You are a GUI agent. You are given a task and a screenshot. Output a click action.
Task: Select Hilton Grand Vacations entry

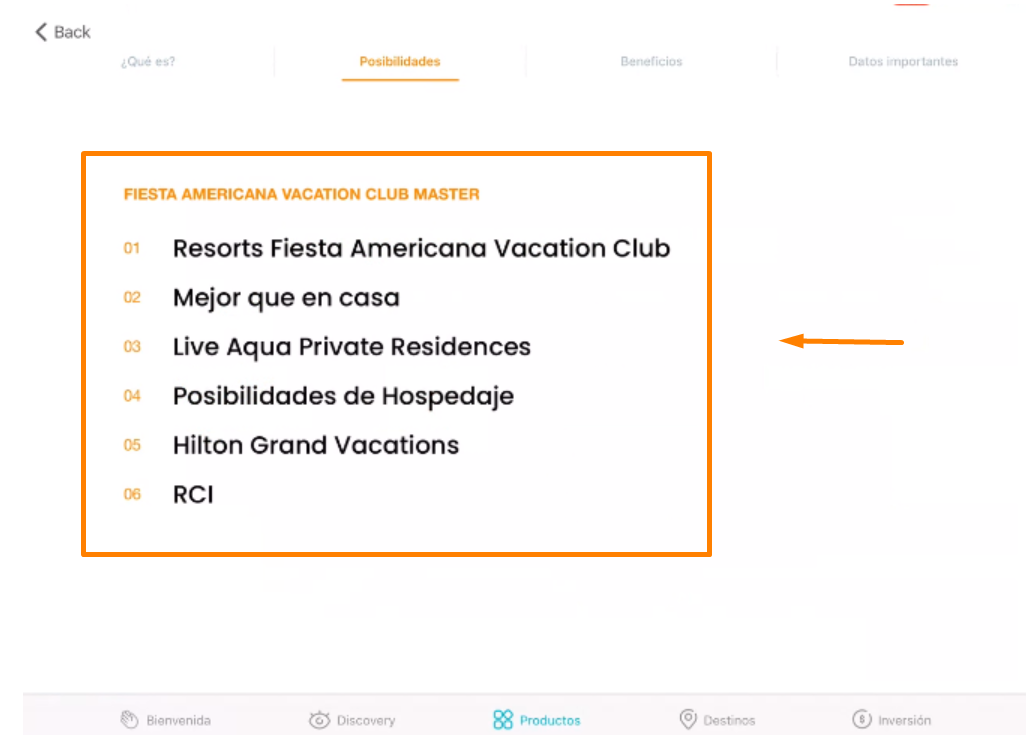[316, 445]
